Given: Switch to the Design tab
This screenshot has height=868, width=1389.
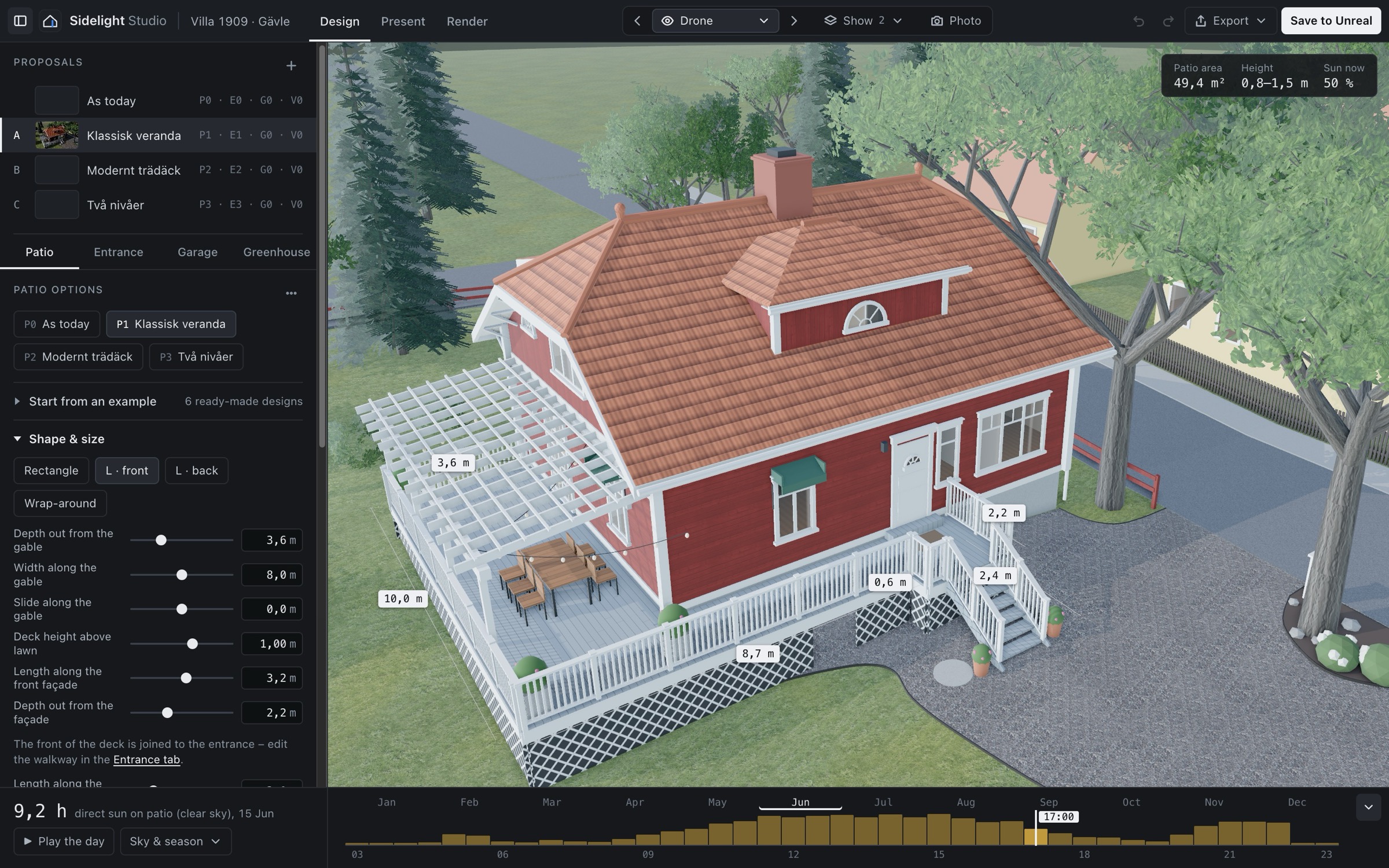Looking at the screenshot, I should pyautogui.click(x=340, y=21).
